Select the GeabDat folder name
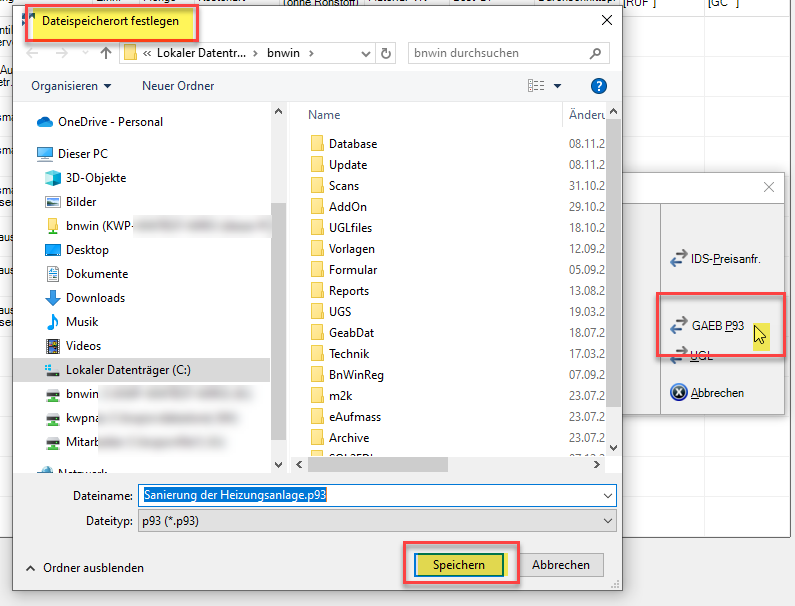This screenshot has width=795, height=606. [351, 333]
